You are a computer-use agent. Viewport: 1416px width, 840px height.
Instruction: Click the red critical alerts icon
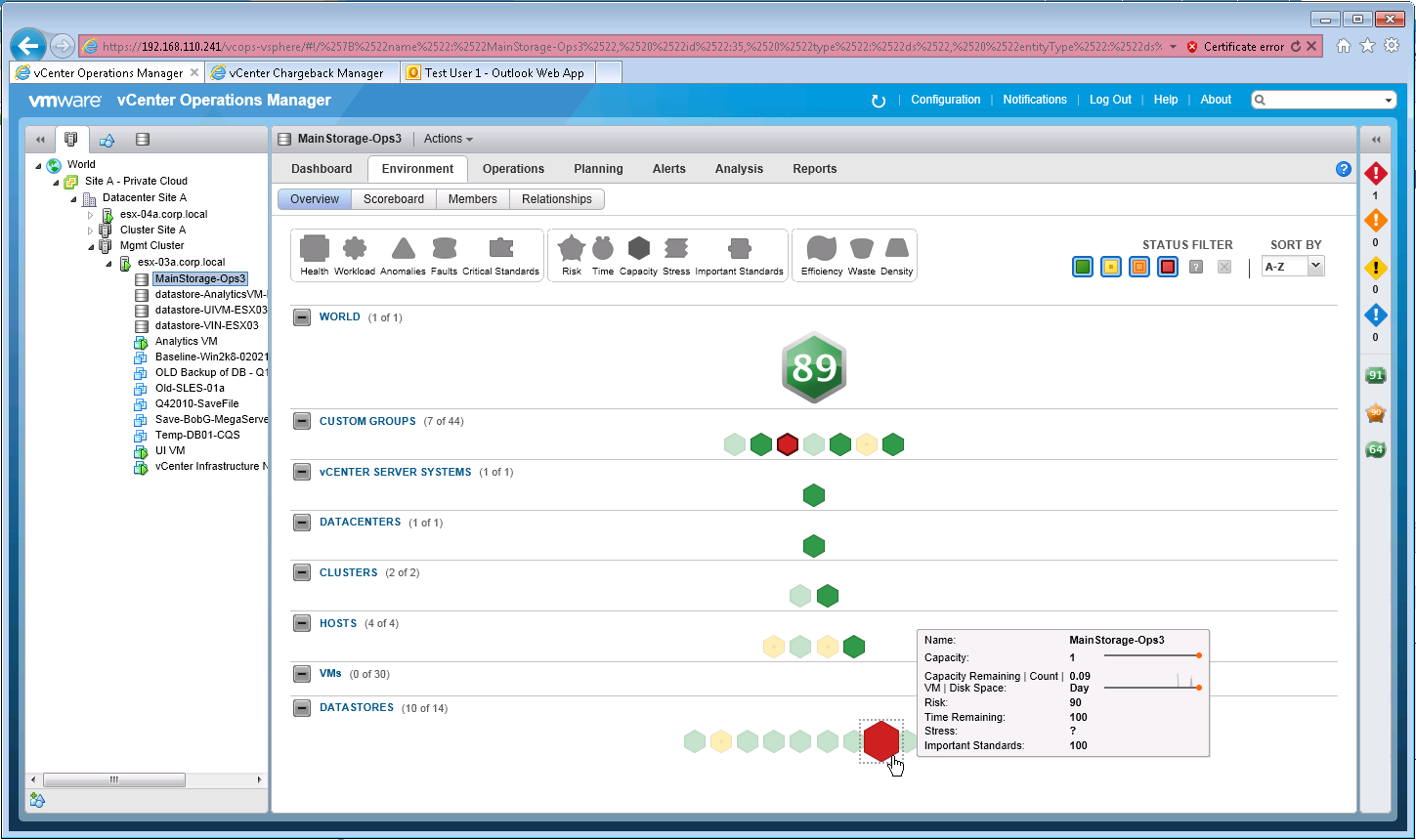pos(1375,174)
